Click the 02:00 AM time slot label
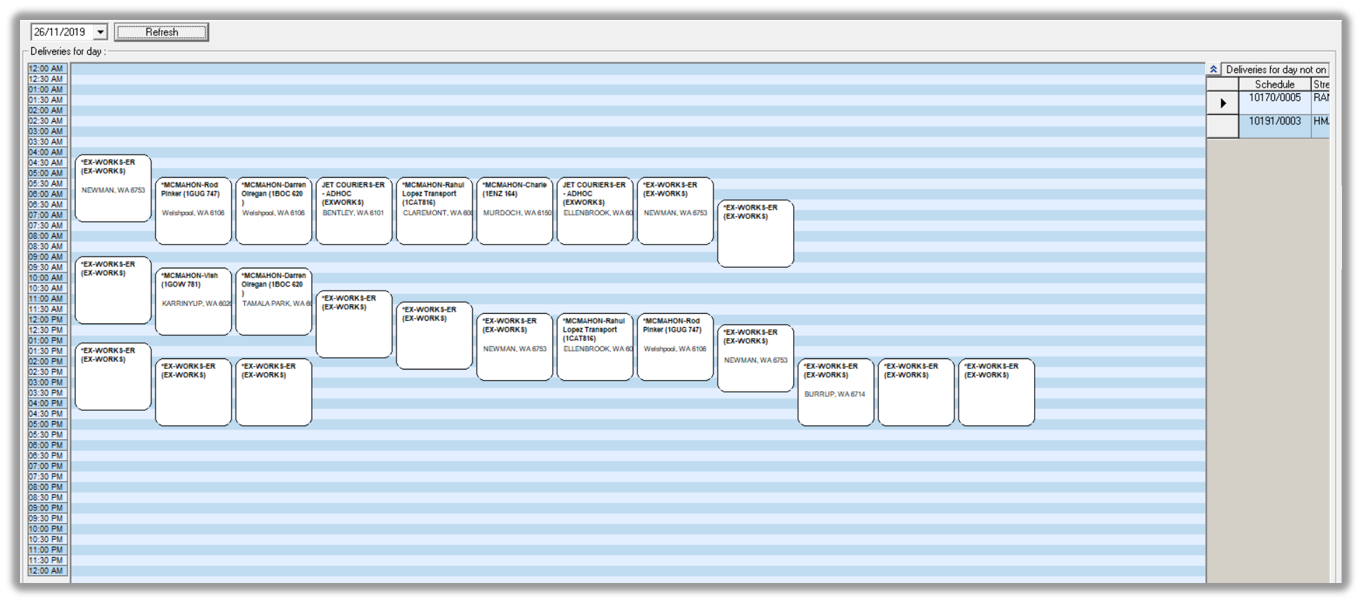Viewport: 1361px width, 606px height. [47, 110]
